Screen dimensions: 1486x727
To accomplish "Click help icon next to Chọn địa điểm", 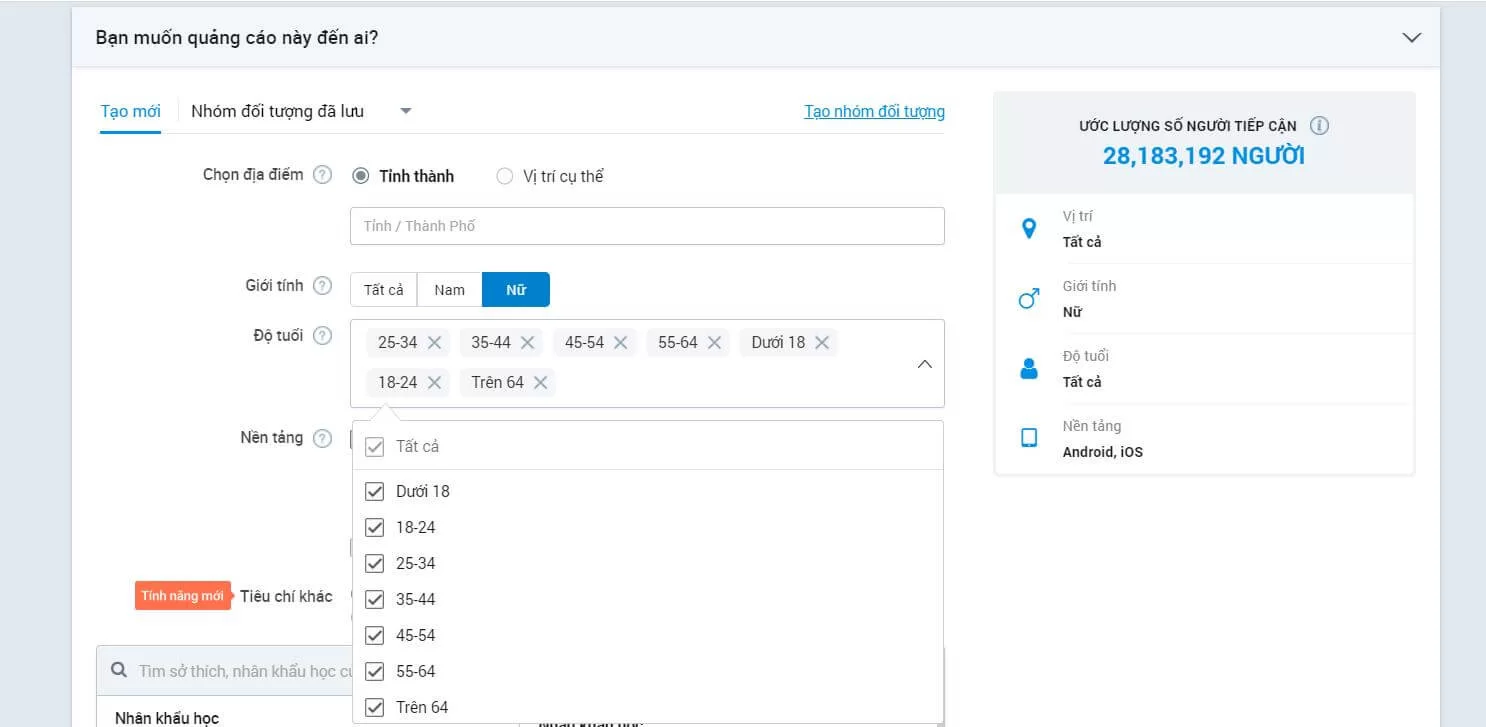I will pyautogui.click(x=322, y=175).
